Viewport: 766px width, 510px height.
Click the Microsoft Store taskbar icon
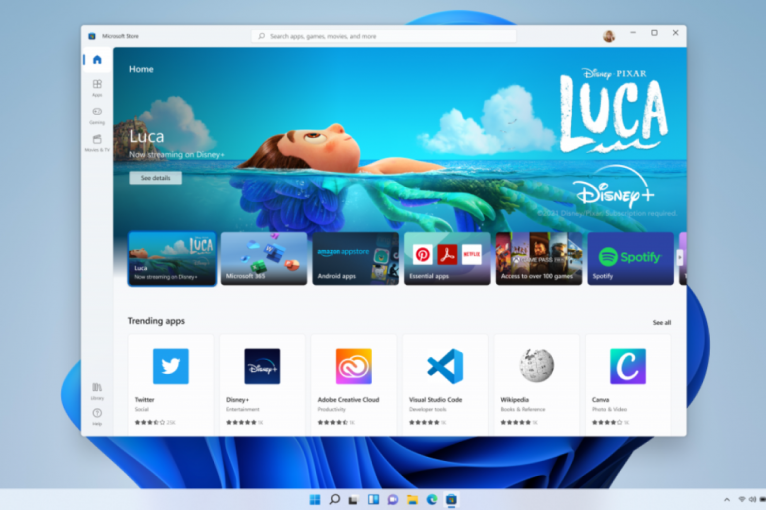[451, 499]
